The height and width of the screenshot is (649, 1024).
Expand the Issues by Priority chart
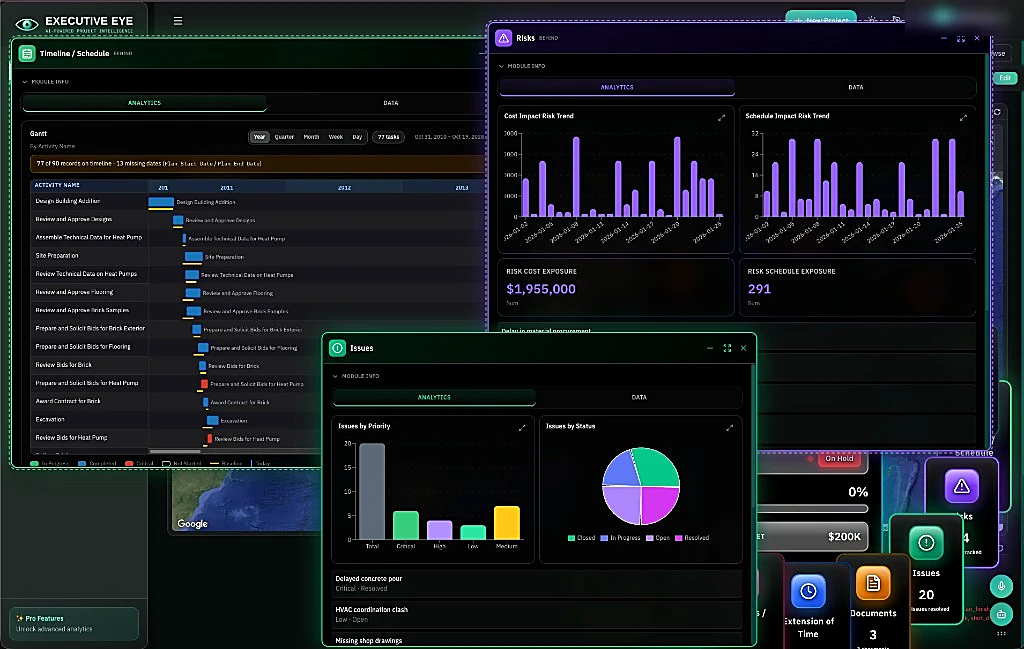point(522,428)
